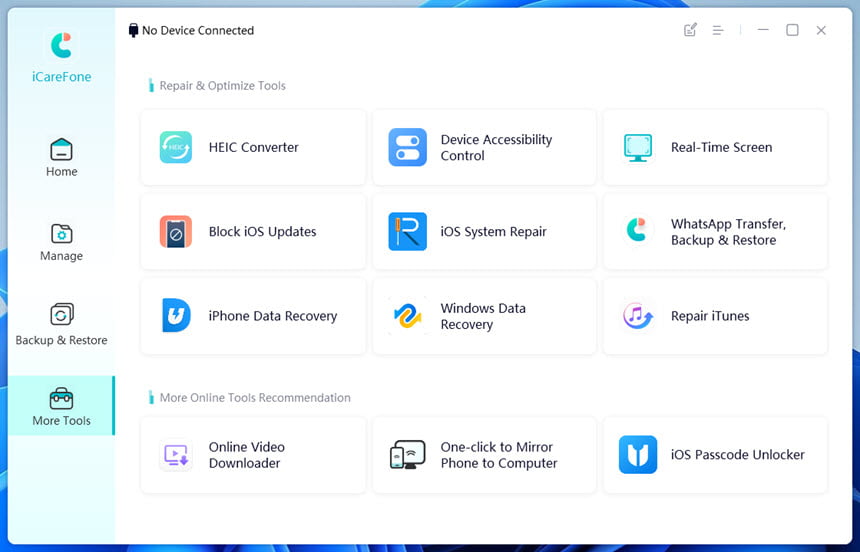
Task: Close the iCareFone window
Action: click(821, 30)
